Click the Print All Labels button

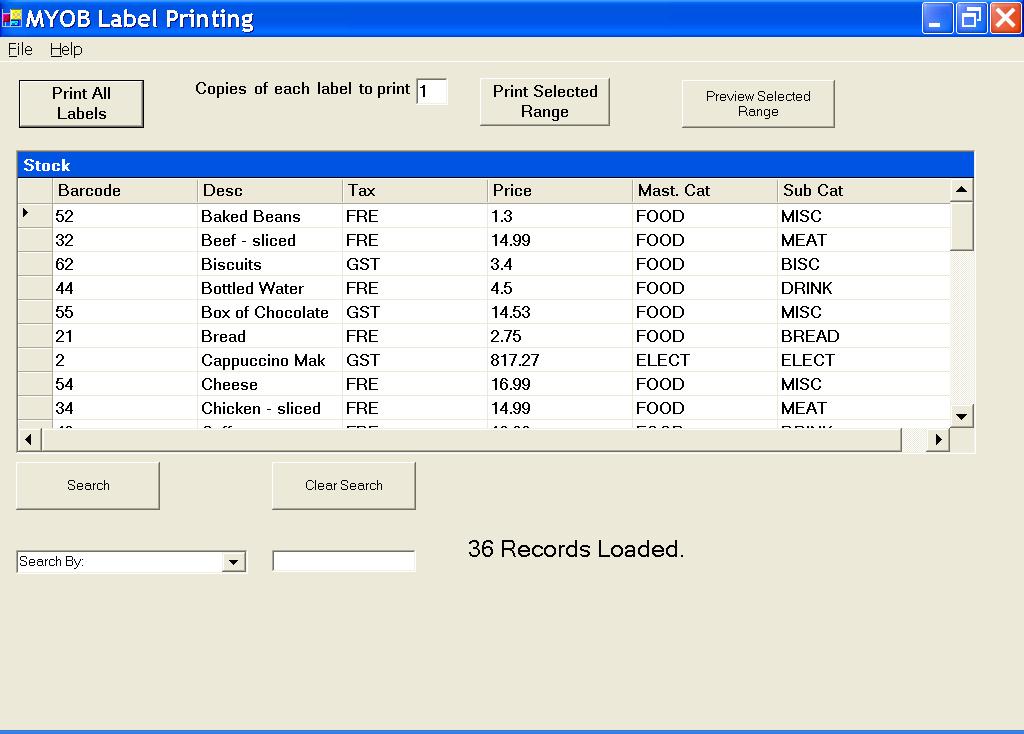pos(81,103)
